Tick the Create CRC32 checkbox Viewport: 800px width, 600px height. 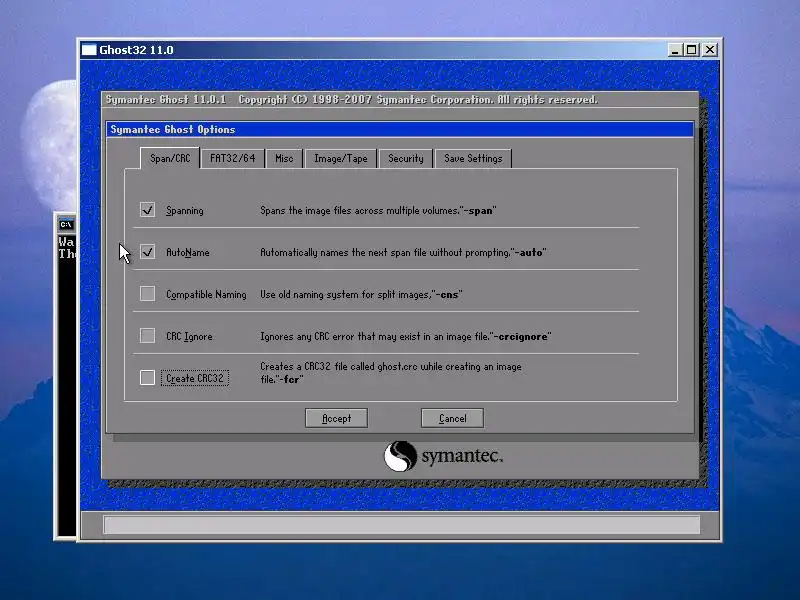click(147, 378)
